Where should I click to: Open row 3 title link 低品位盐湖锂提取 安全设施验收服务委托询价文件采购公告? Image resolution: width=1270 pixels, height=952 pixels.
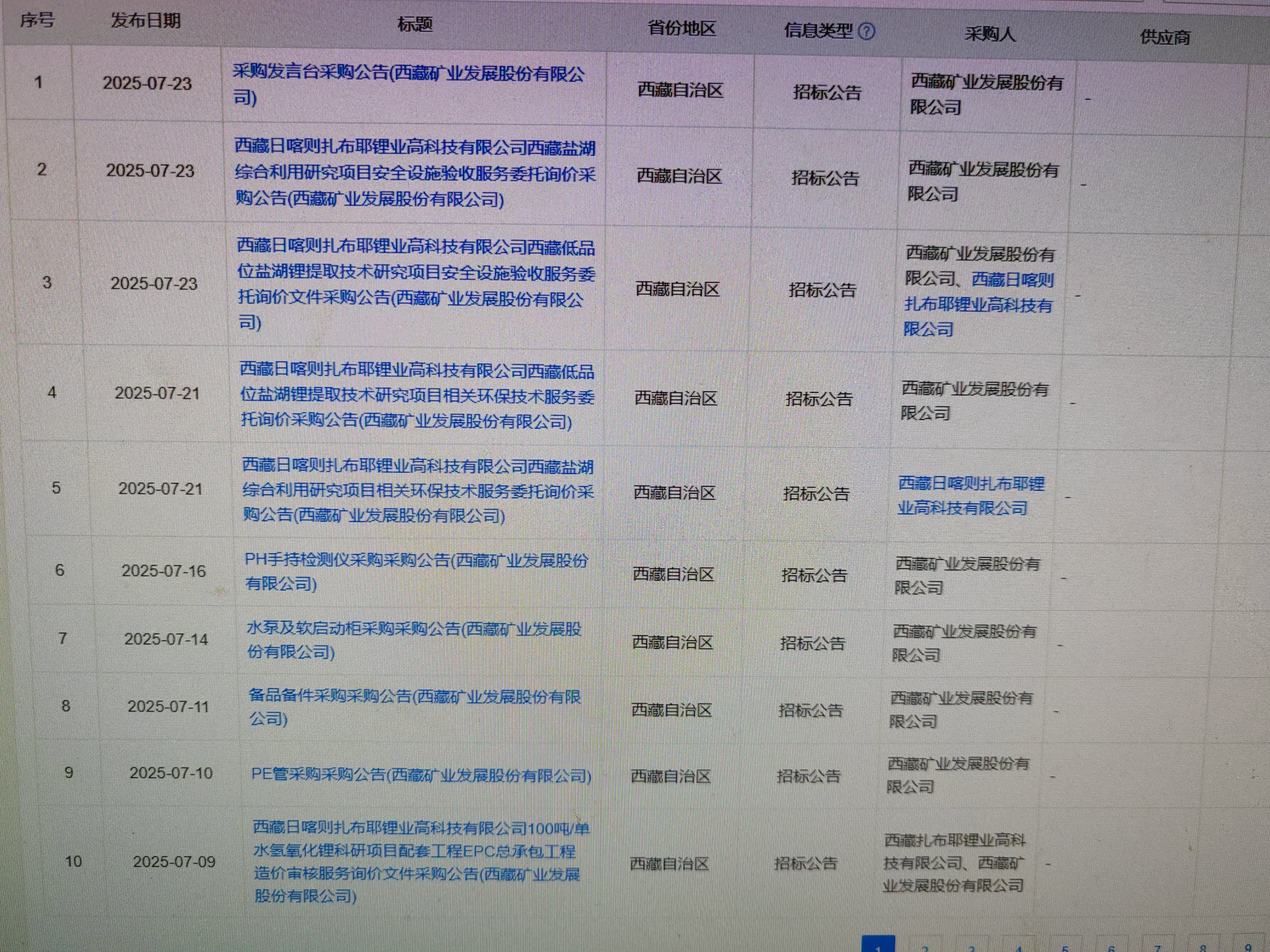click(x=416, y=284)
